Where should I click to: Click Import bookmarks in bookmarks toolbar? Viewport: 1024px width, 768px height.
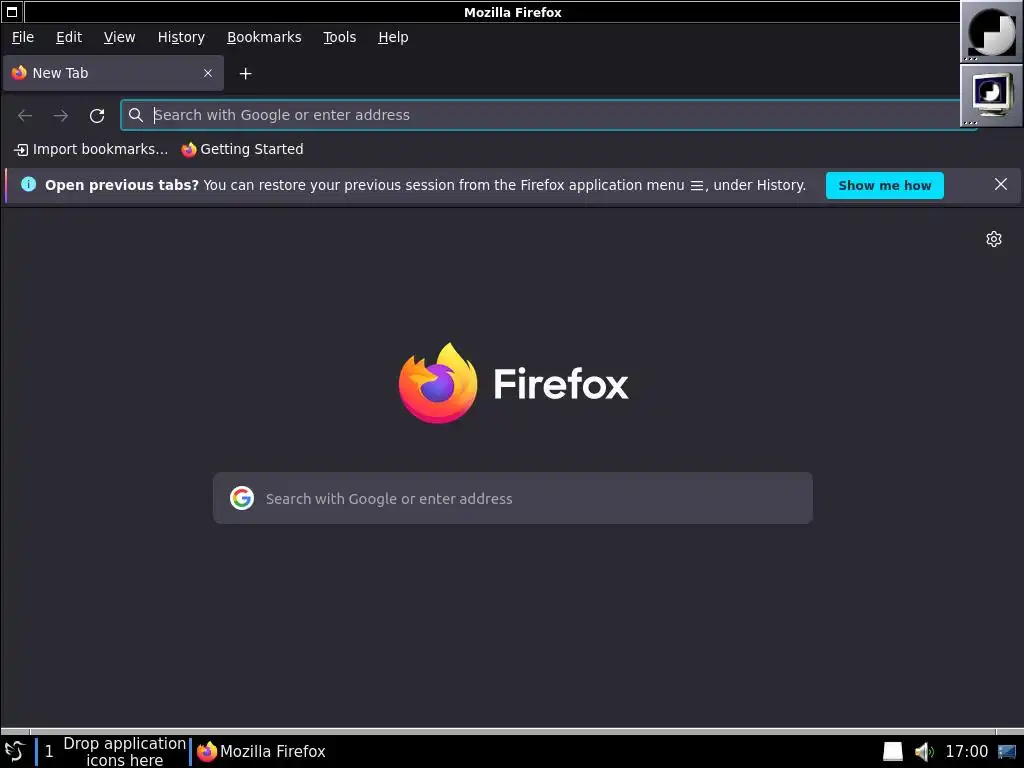[91, 150]
